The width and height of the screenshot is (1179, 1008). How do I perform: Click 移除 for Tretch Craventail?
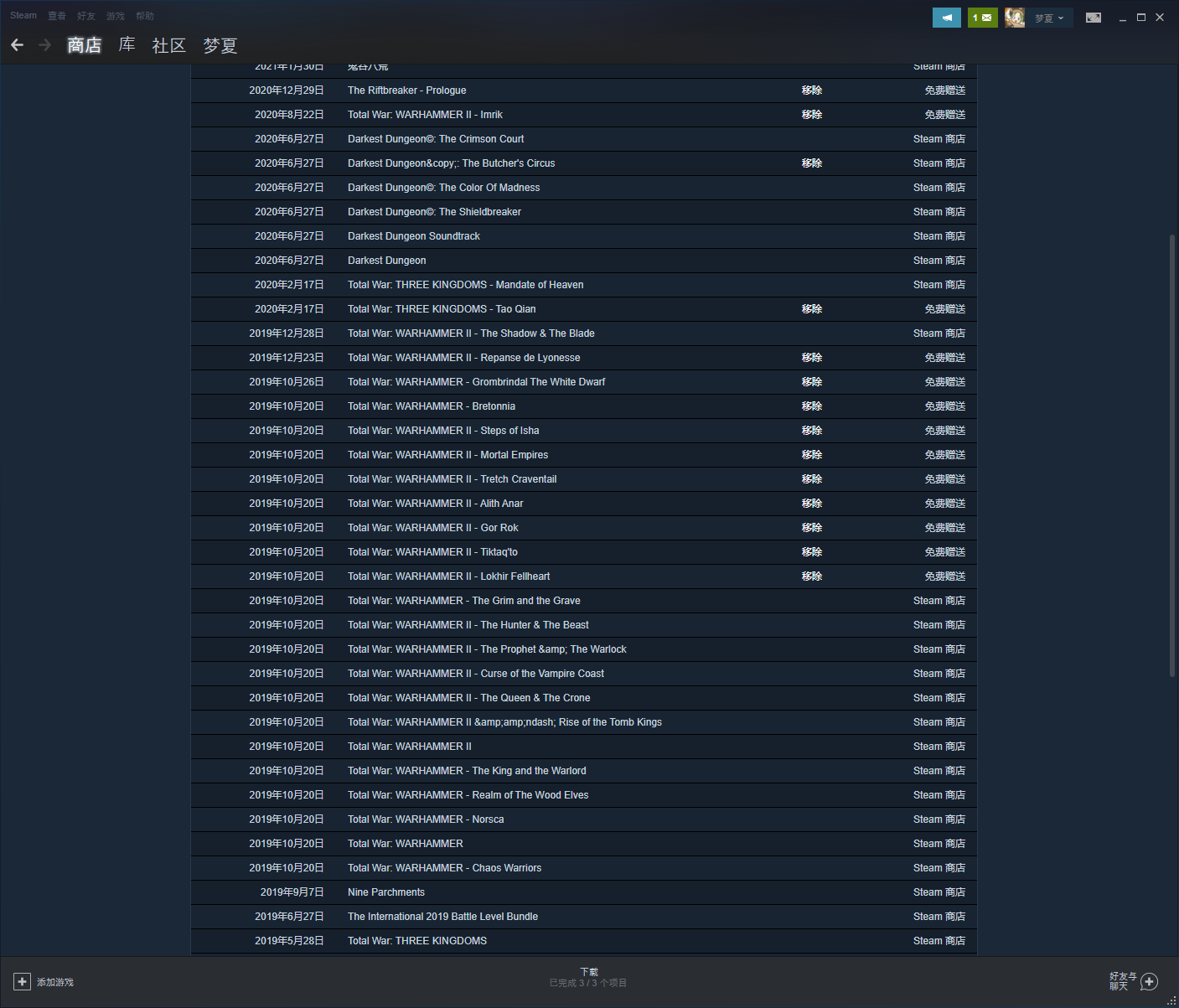coord(812,479)
